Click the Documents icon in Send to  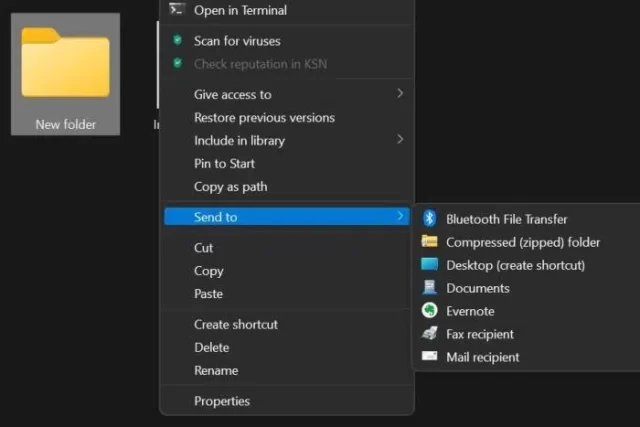(429, 287)
